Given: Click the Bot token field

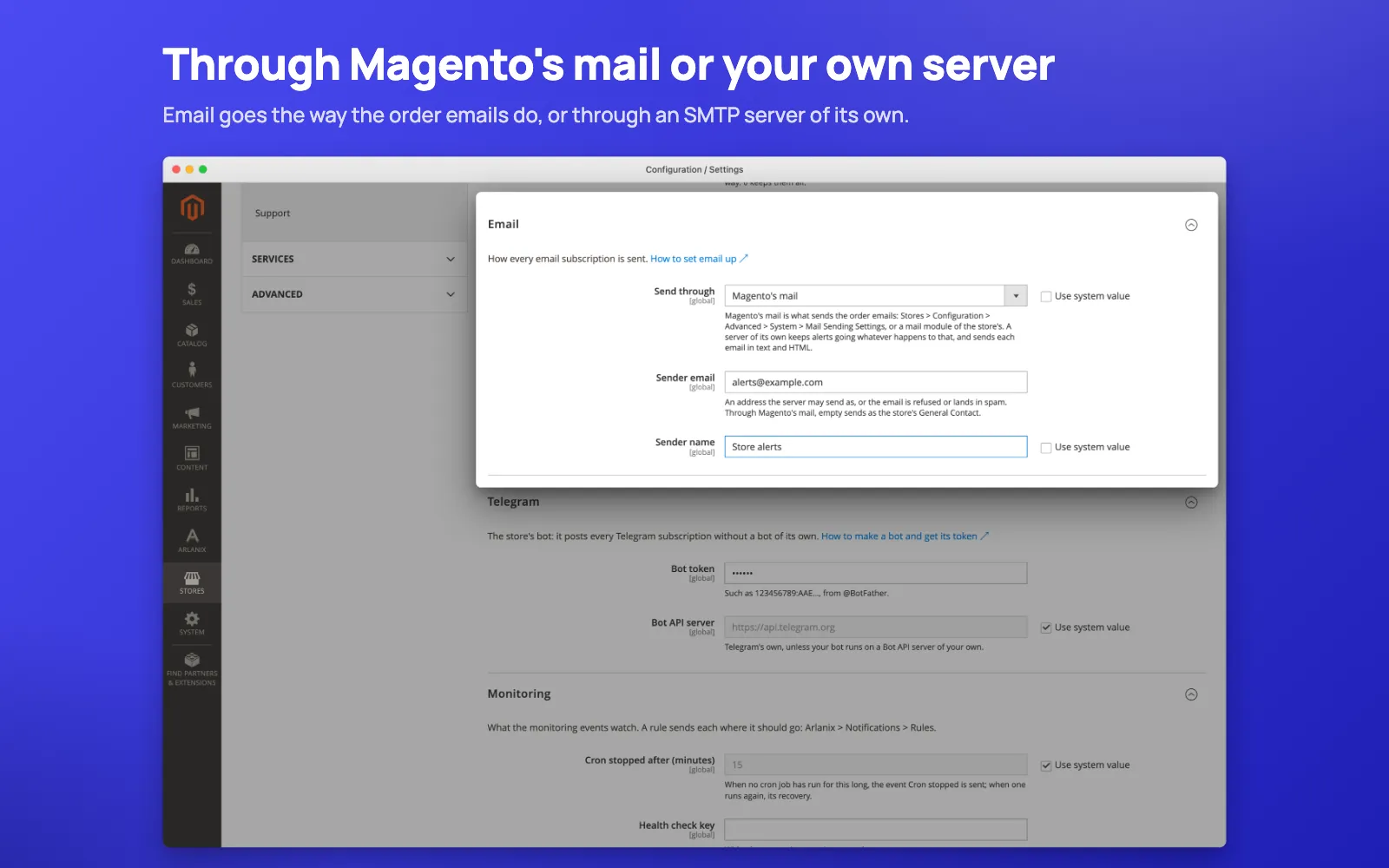Looking at the screenshot, I should pos(876,573).
